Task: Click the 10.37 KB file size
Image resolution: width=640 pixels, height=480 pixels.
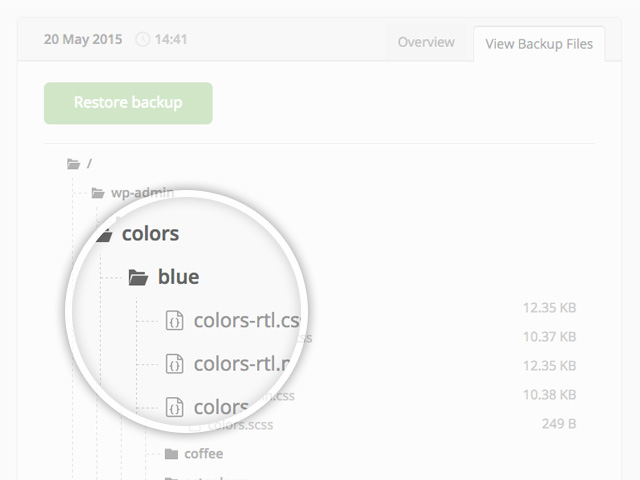Action: click(549, 337)
